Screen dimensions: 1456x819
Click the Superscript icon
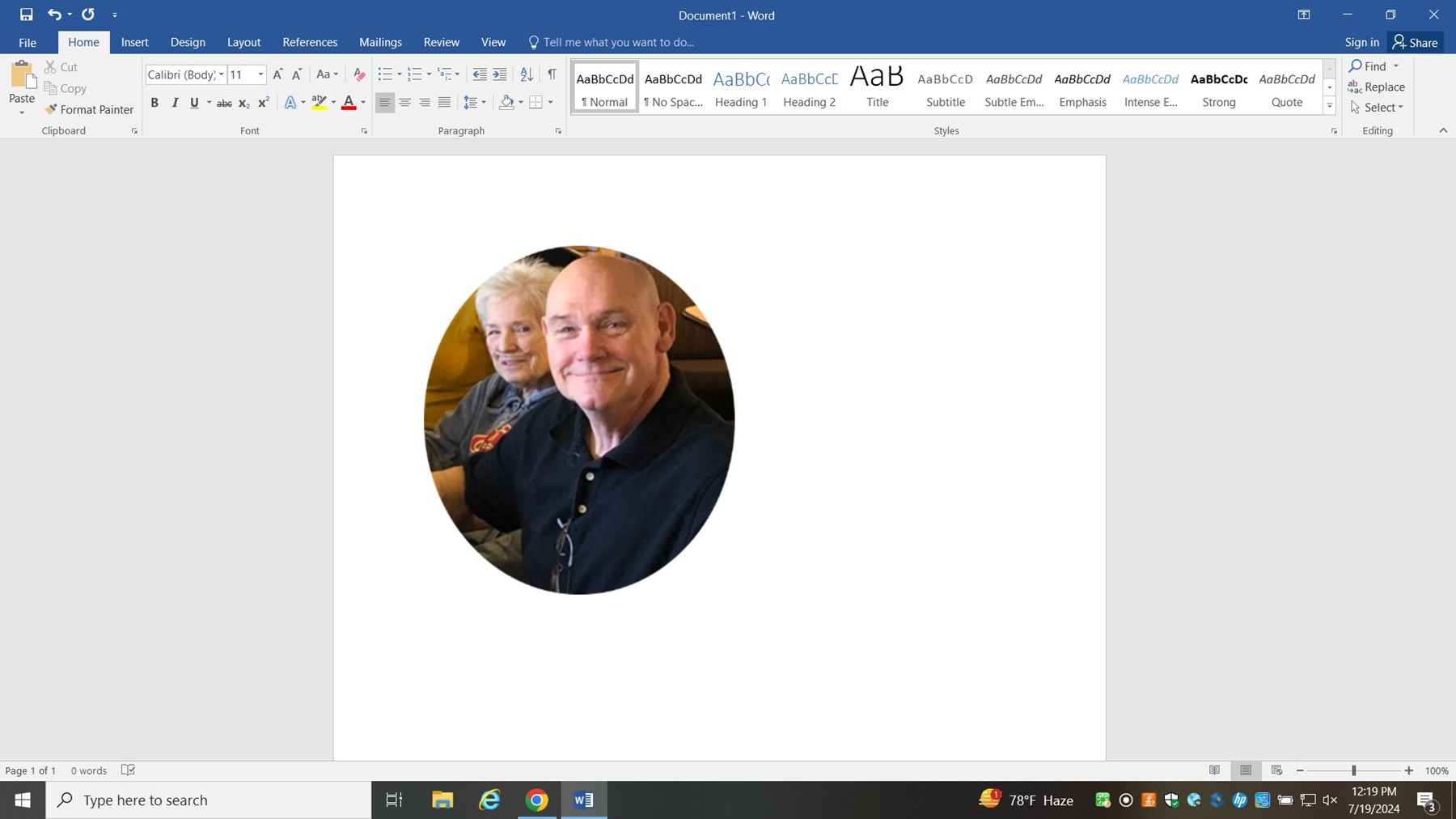(x=263, y=103)
